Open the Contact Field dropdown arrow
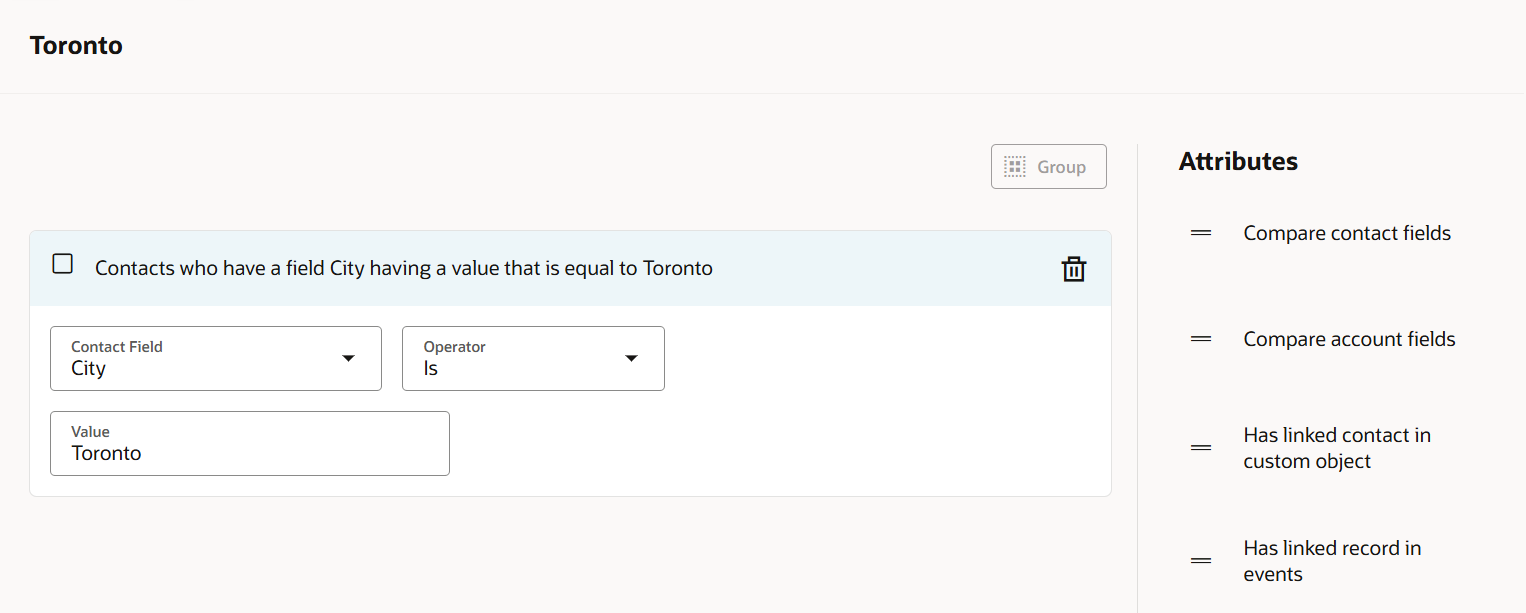The height and width of the screenshot is (613, 1526). click(x=348, y=358)
